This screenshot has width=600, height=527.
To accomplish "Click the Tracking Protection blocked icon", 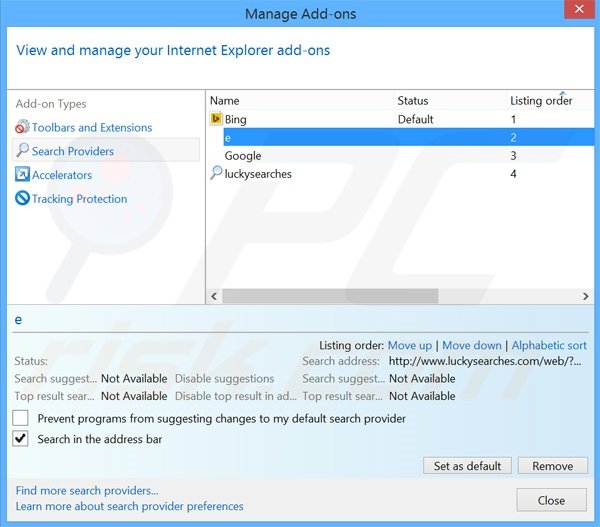I will 22,198.
